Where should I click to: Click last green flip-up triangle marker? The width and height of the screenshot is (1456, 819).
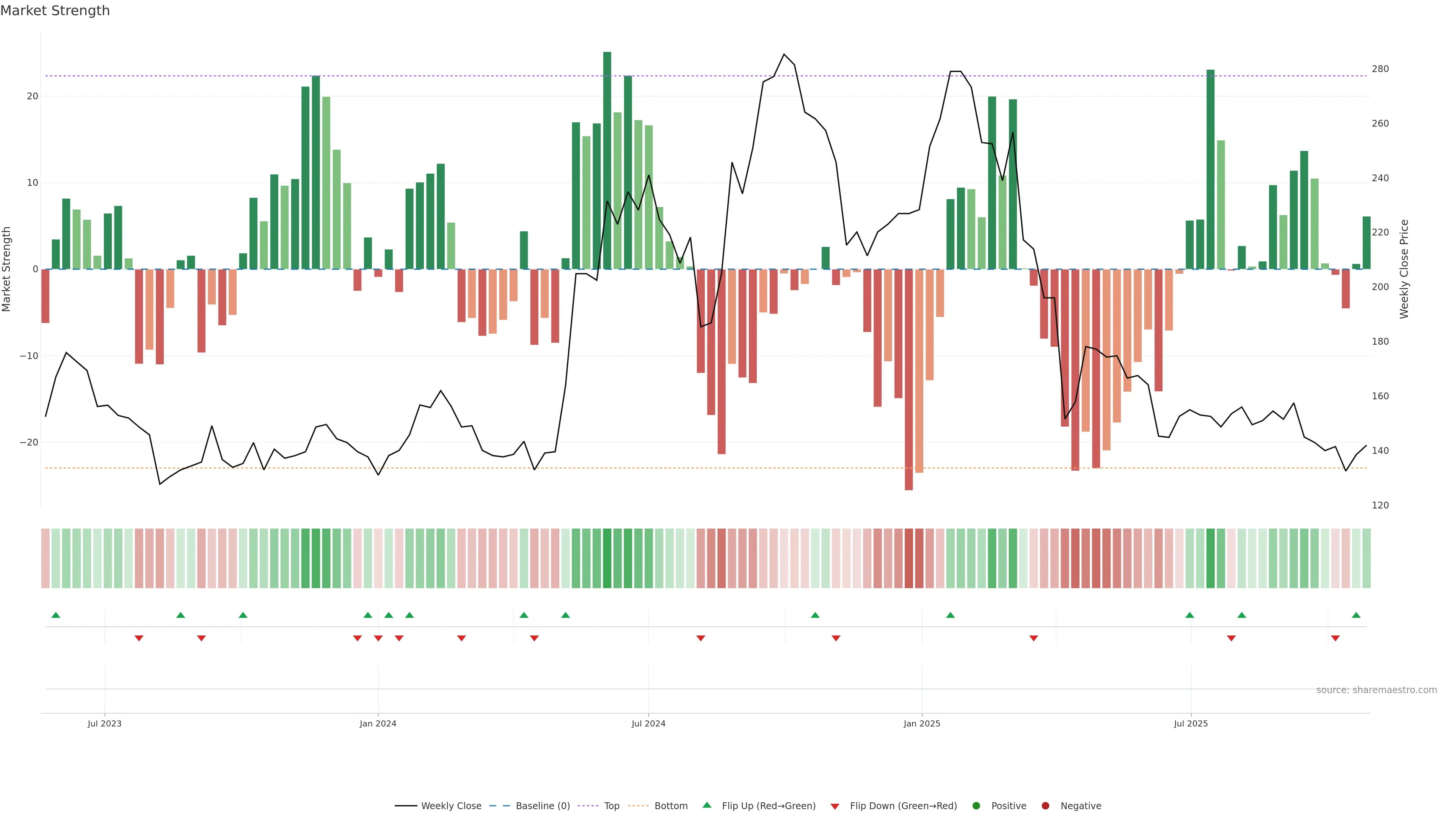coord(1356,615)
